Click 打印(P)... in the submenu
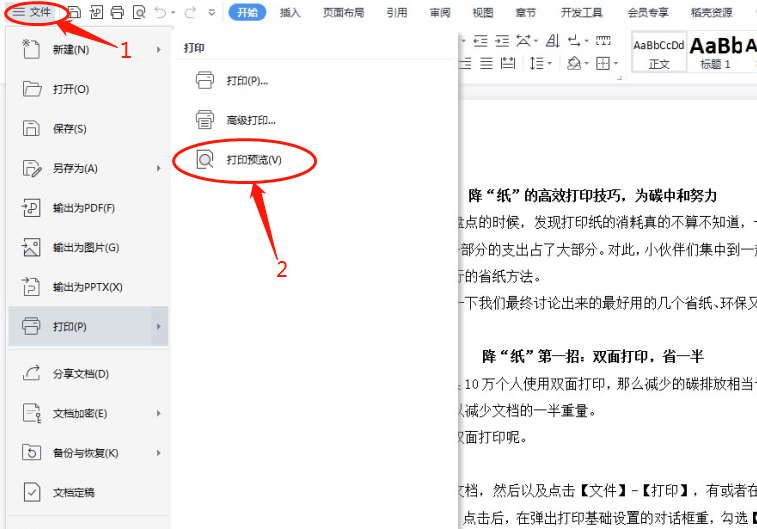The height and width of the screenshot is (529, 757). coord(247,80)
